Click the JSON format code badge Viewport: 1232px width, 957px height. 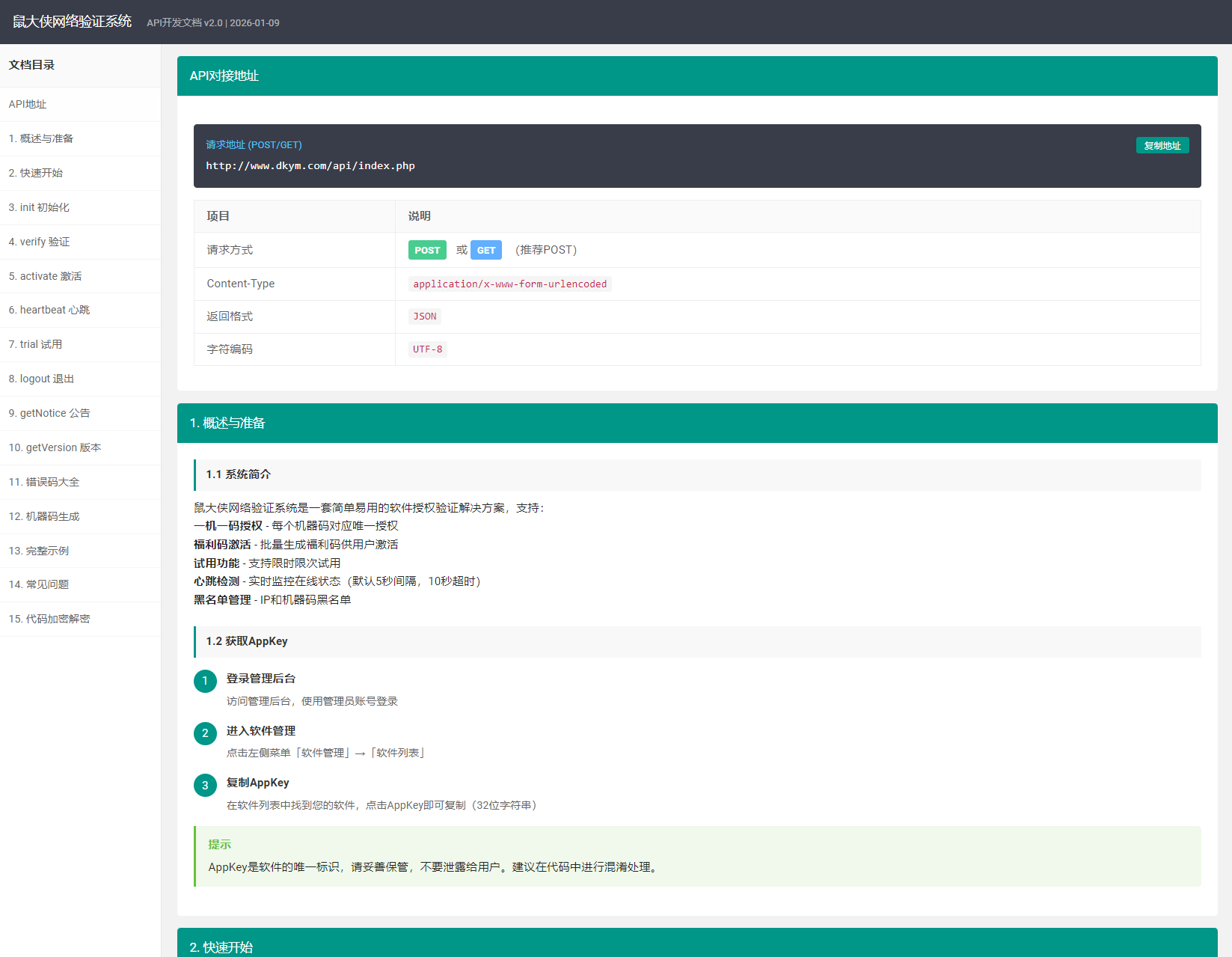tap(424, 316)
